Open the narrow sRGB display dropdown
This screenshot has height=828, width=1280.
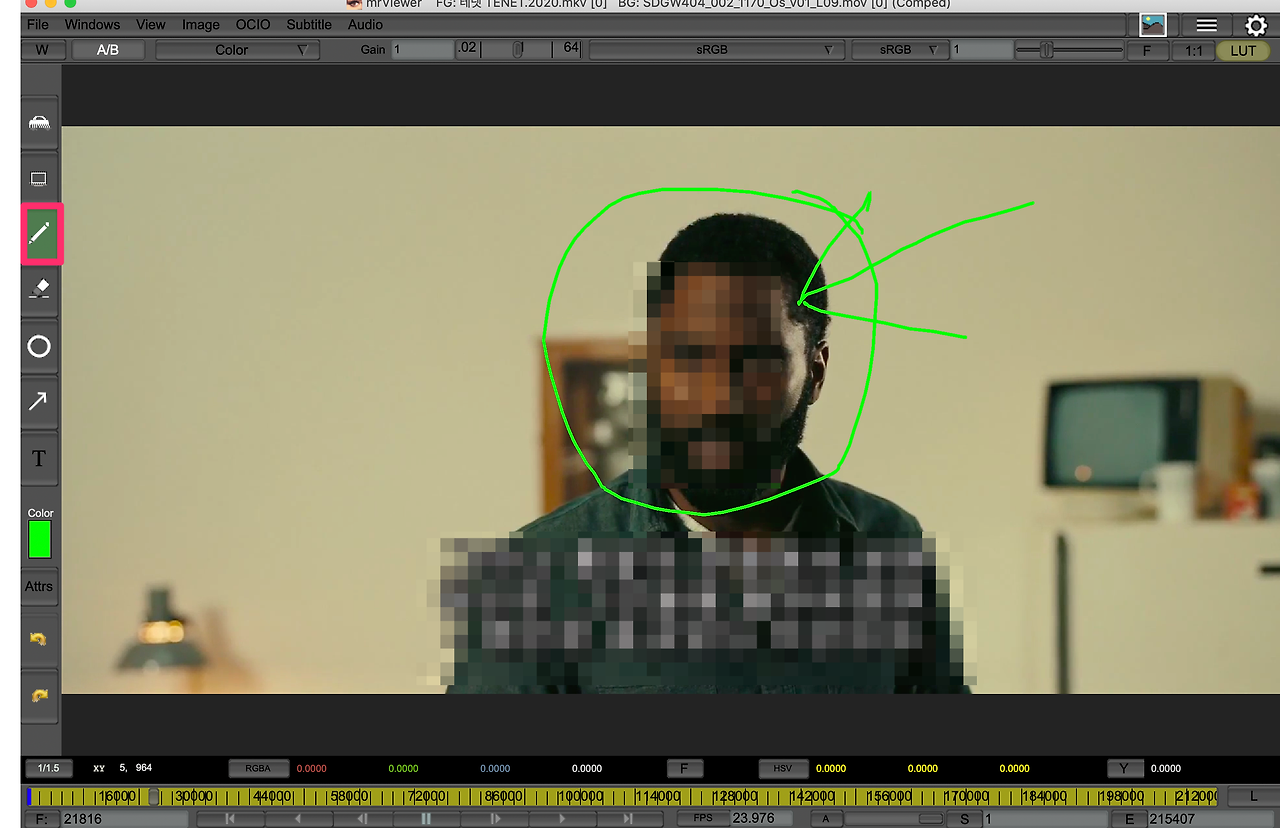900,50
